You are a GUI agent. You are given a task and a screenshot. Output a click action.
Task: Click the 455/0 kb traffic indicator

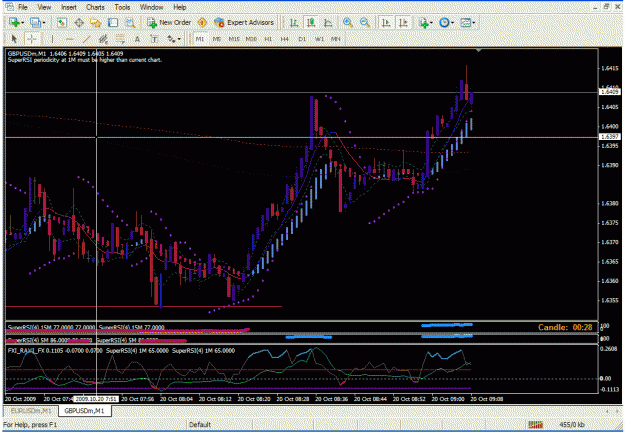[x=572, y=425]
